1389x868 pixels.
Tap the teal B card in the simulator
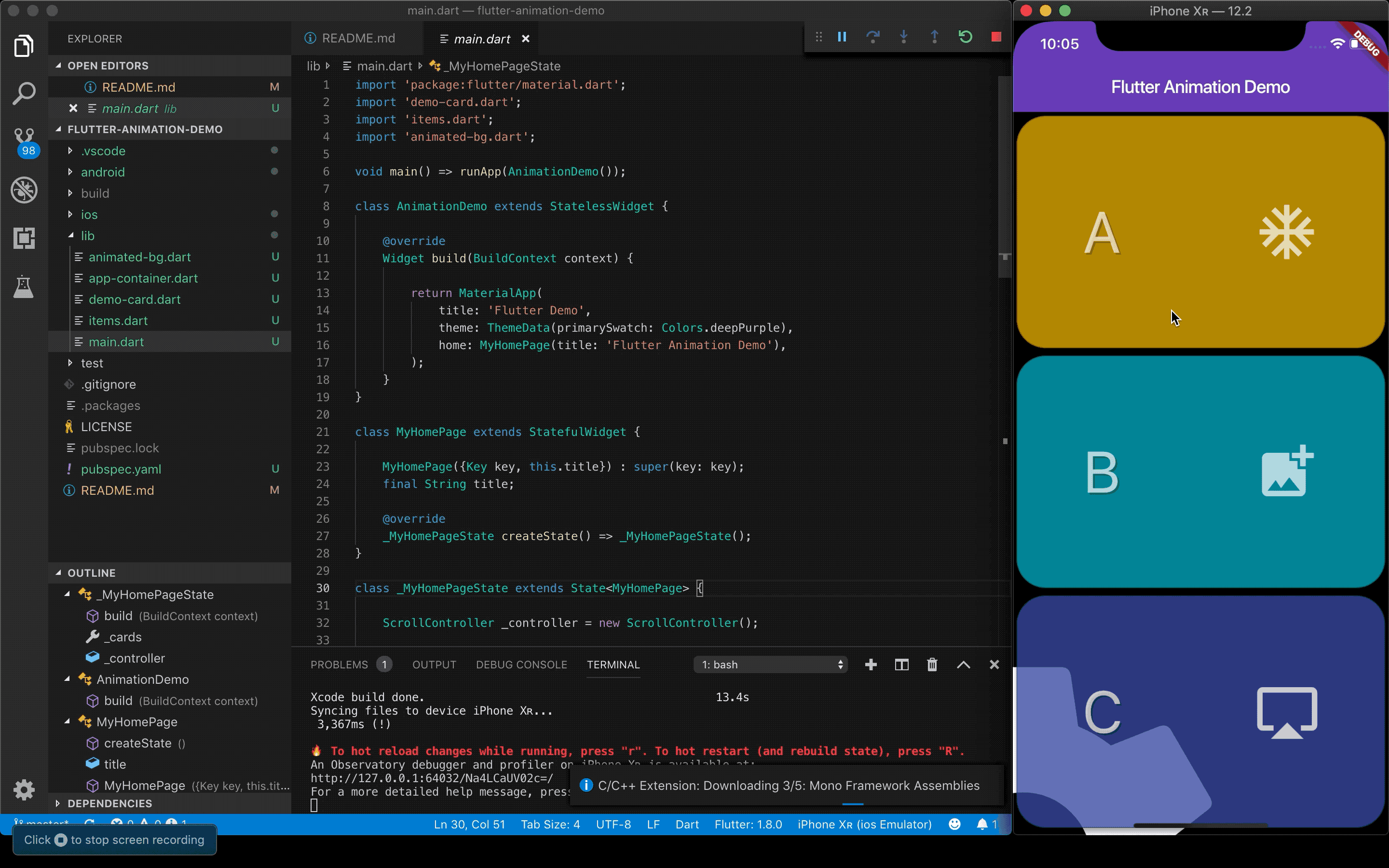1199,471
